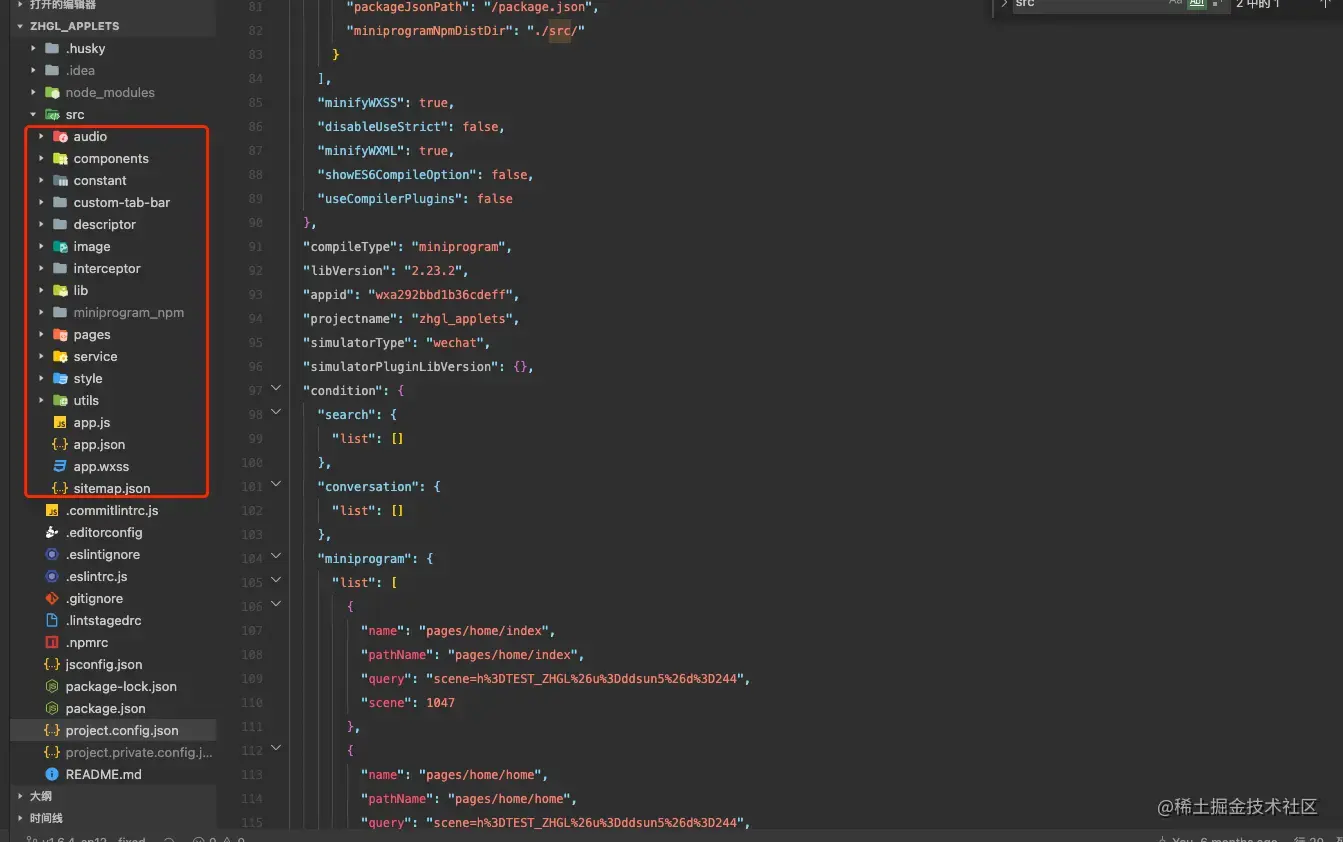Click the ESLint icon beside .eslintignore
This screenshot has height=842, width=1343.
52,554
